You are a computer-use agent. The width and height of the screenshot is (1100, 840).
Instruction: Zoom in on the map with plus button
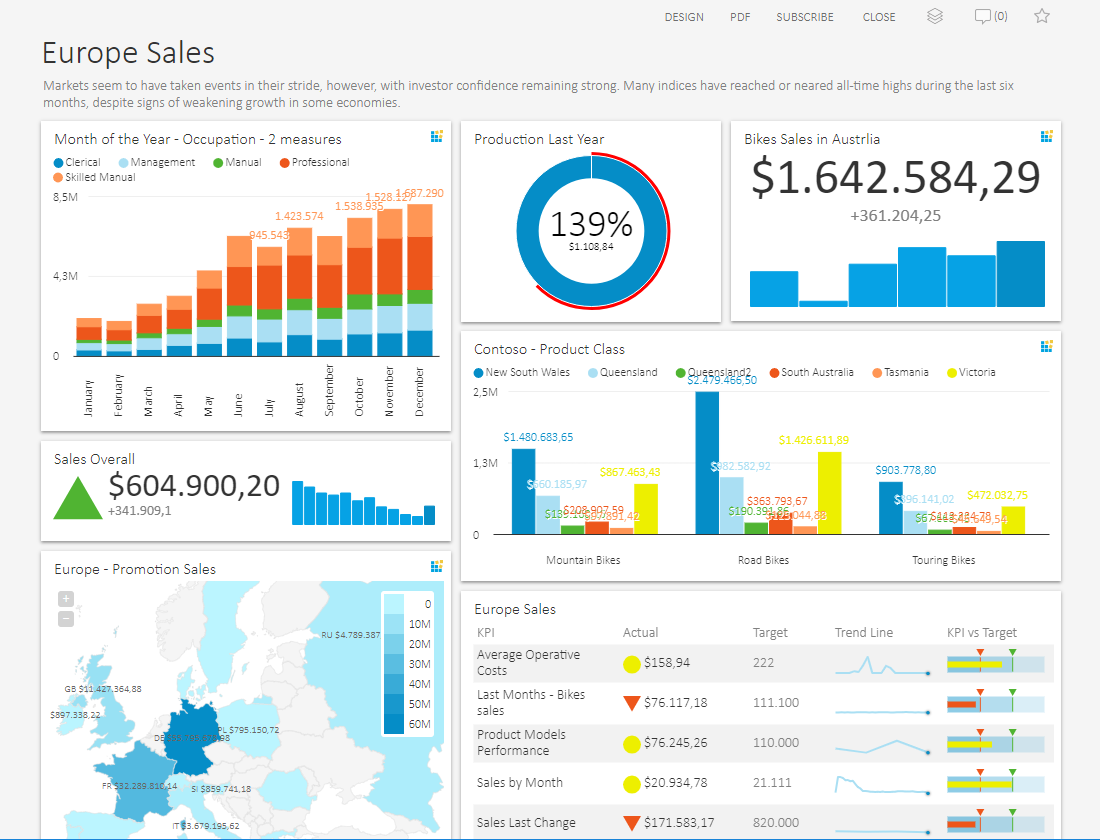pyautogui.click(x=66, y=599)
